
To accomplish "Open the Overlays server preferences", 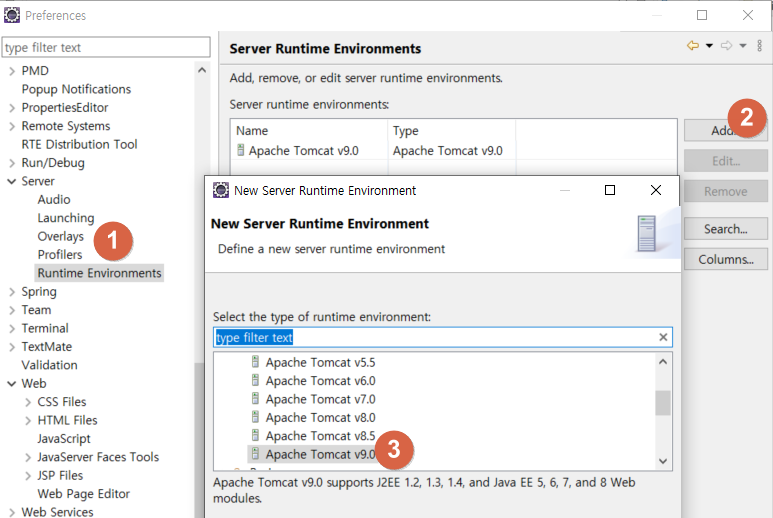I will click(61, 236).
